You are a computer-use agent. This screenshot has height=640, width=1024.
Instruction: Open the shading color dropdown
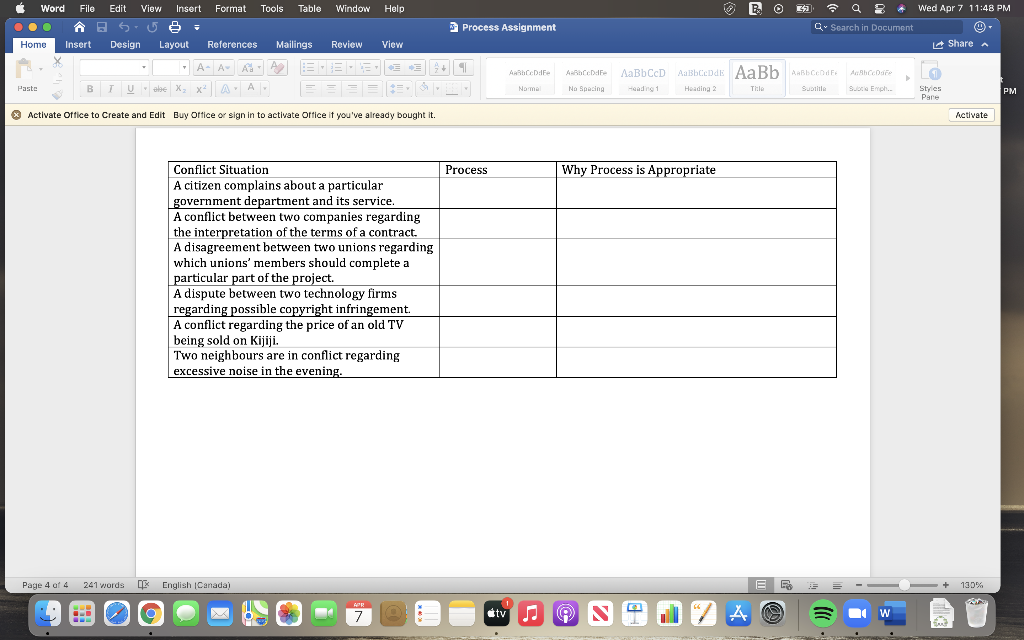point(437,88)
